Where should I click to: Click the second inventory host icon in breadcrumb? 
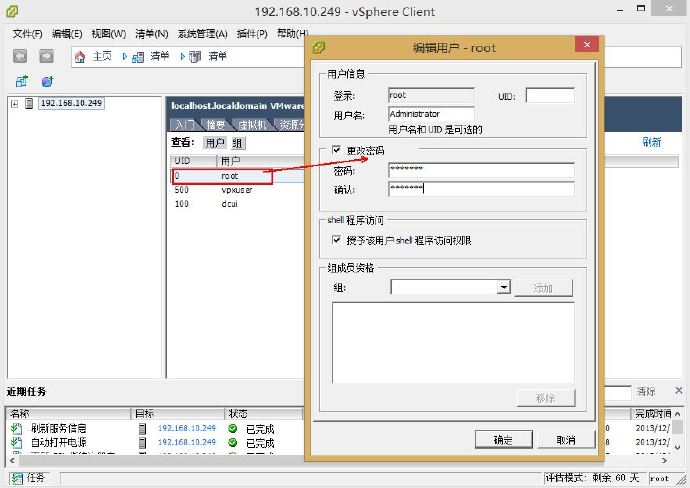coord(195,57)
